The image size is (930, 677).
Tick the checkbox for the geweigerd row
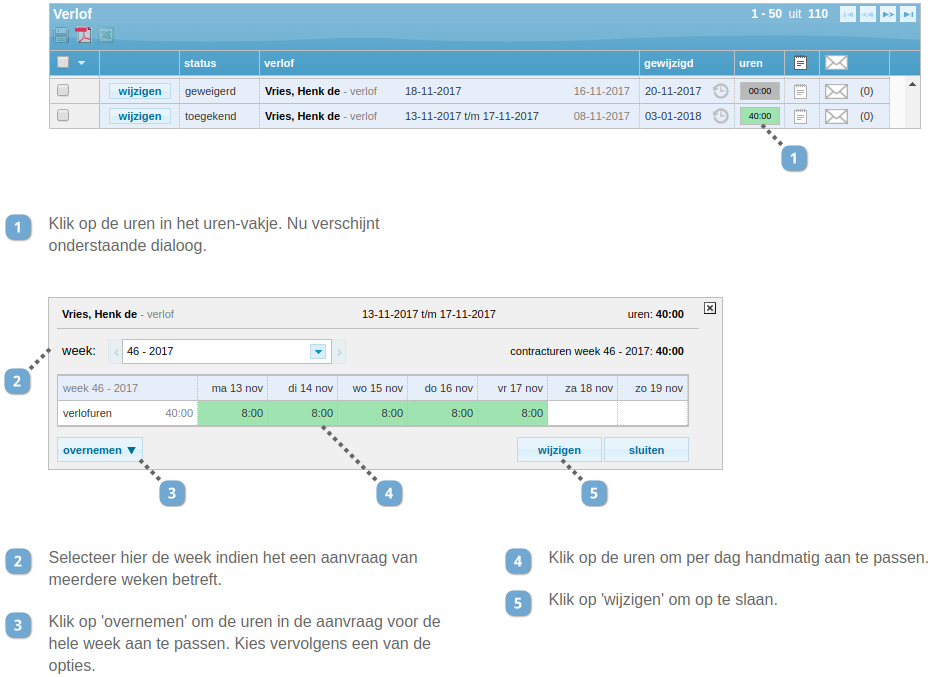(x=63, y=91)
